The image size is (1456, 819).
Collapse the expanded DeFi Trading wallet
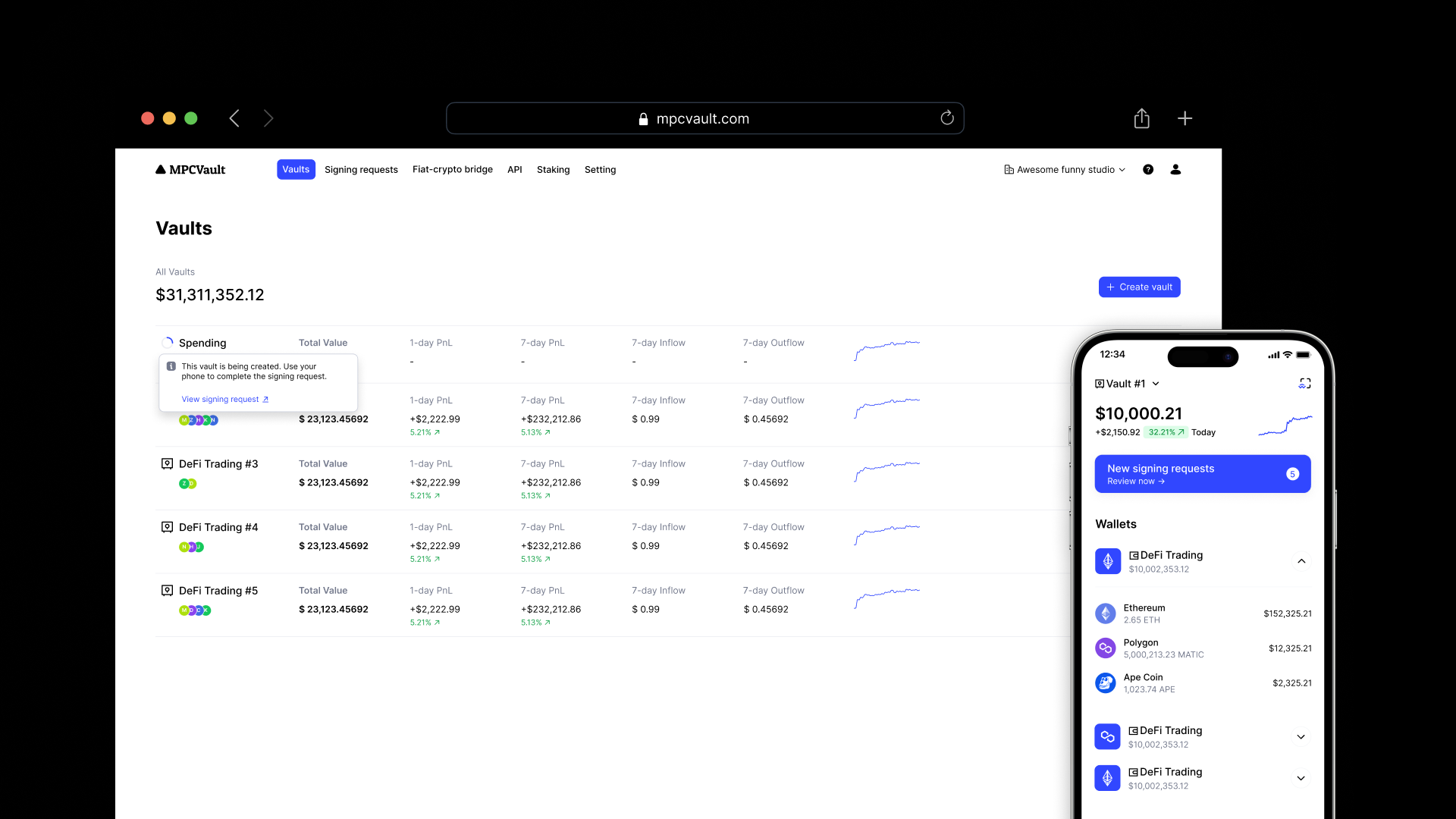1302,561
